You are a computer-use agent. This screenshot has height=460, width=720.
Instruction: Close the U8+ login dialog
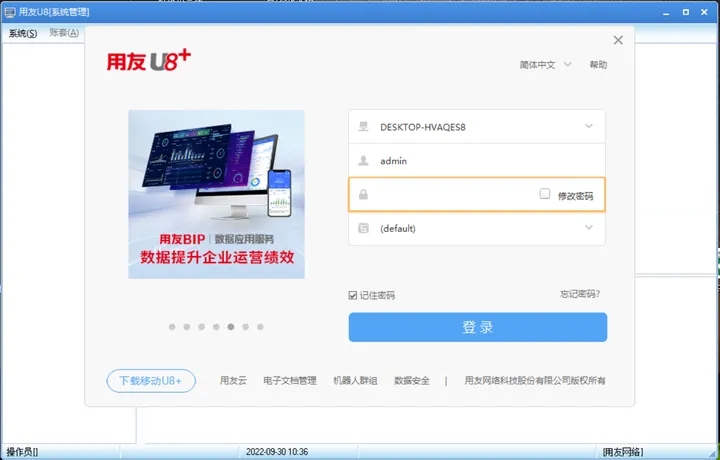click(x=618, y=40)
